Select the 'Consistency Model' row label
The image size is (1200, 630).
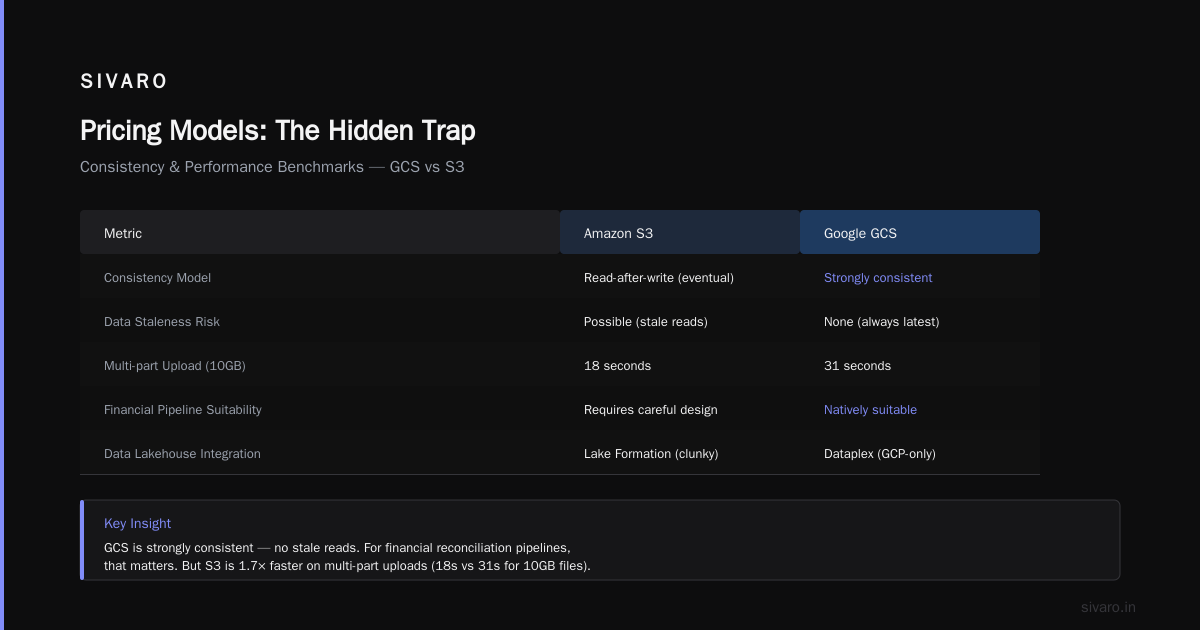tap(157, 278)
